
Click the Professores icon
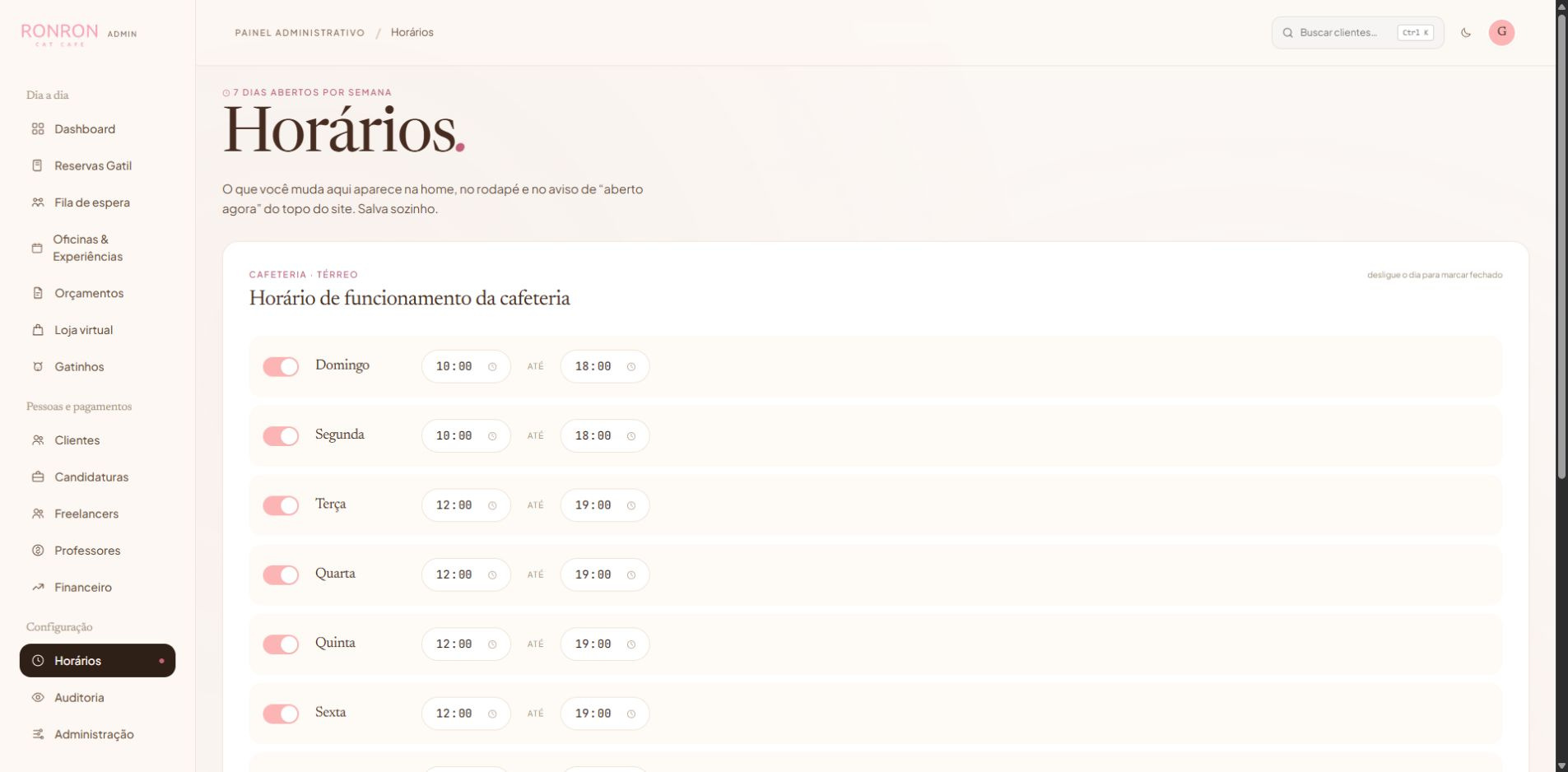[x=38, y=551]
